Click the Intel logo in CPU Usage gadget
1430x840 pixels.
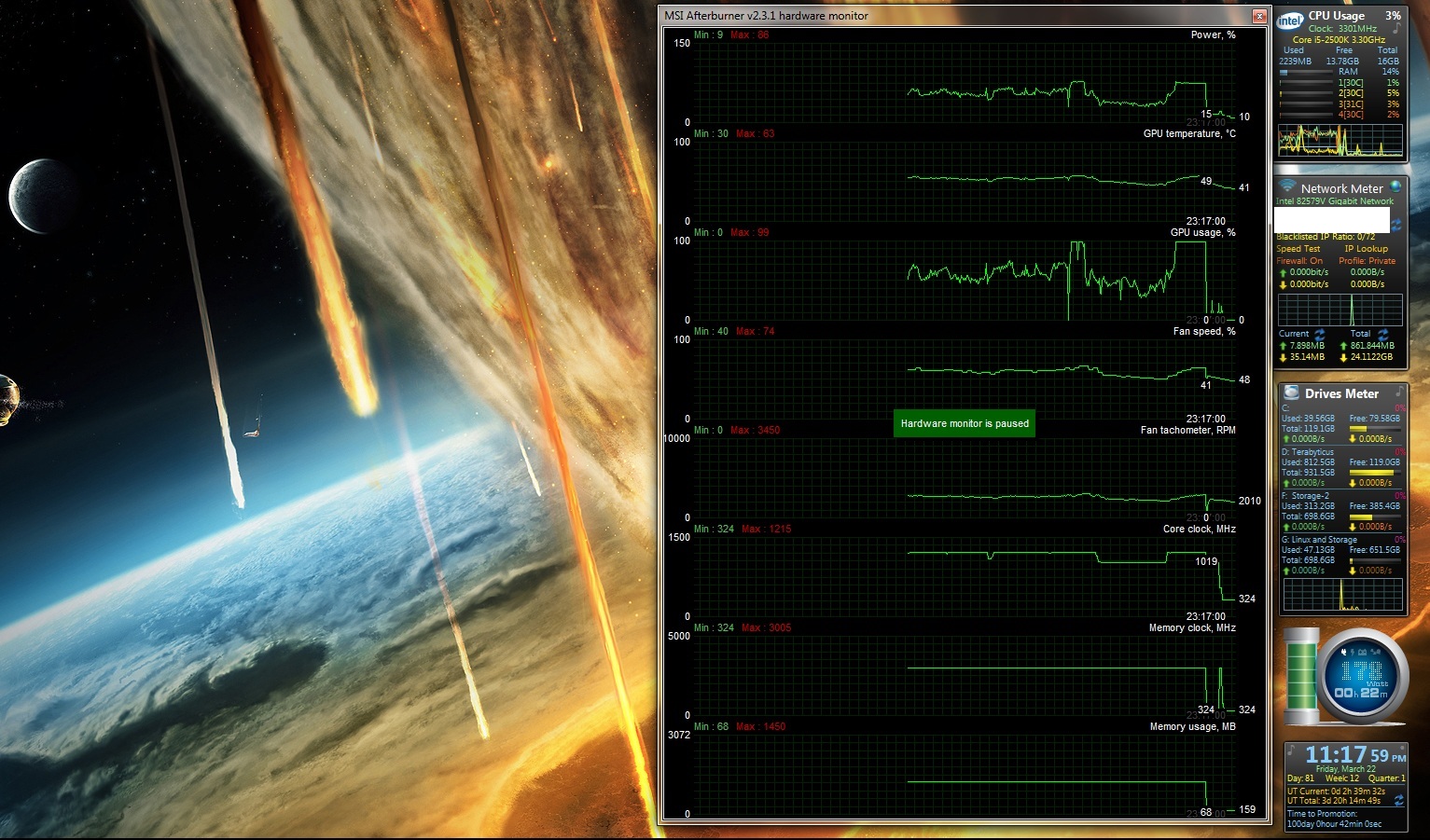(1290, 21)
